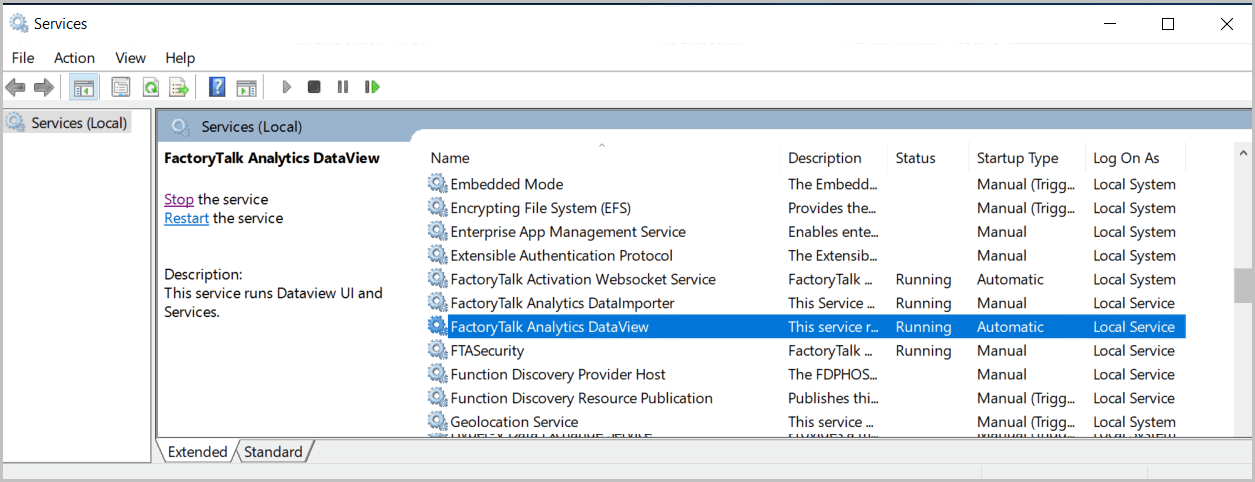The image size is (1255, 482).
Task: Click the Restart Service toolbar icon
Action: [x=372, y=87]
